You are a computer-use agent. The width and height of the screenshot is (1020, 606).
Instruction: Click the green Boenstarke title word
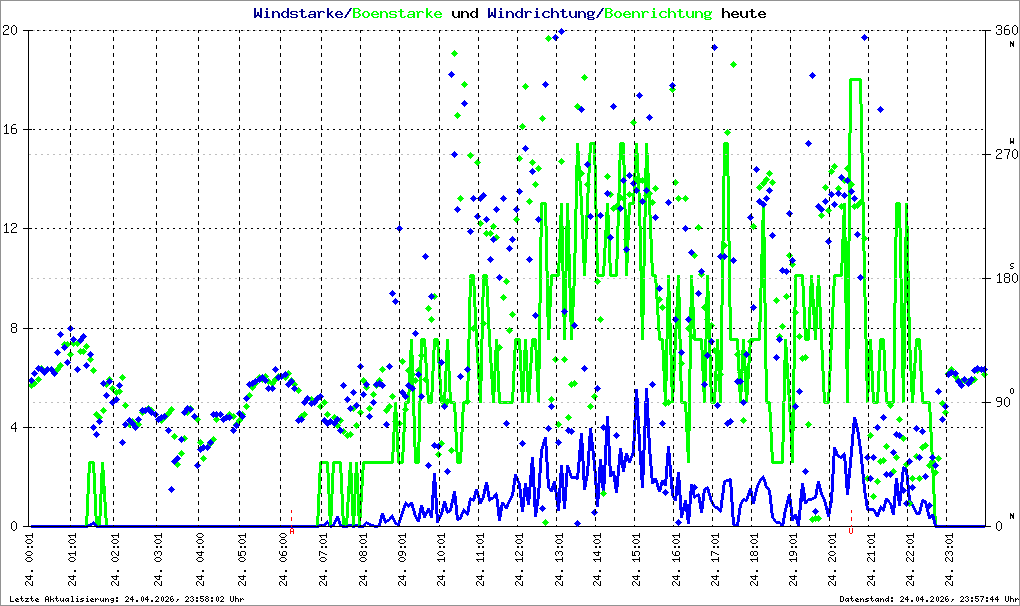click(x=397, y=13)
